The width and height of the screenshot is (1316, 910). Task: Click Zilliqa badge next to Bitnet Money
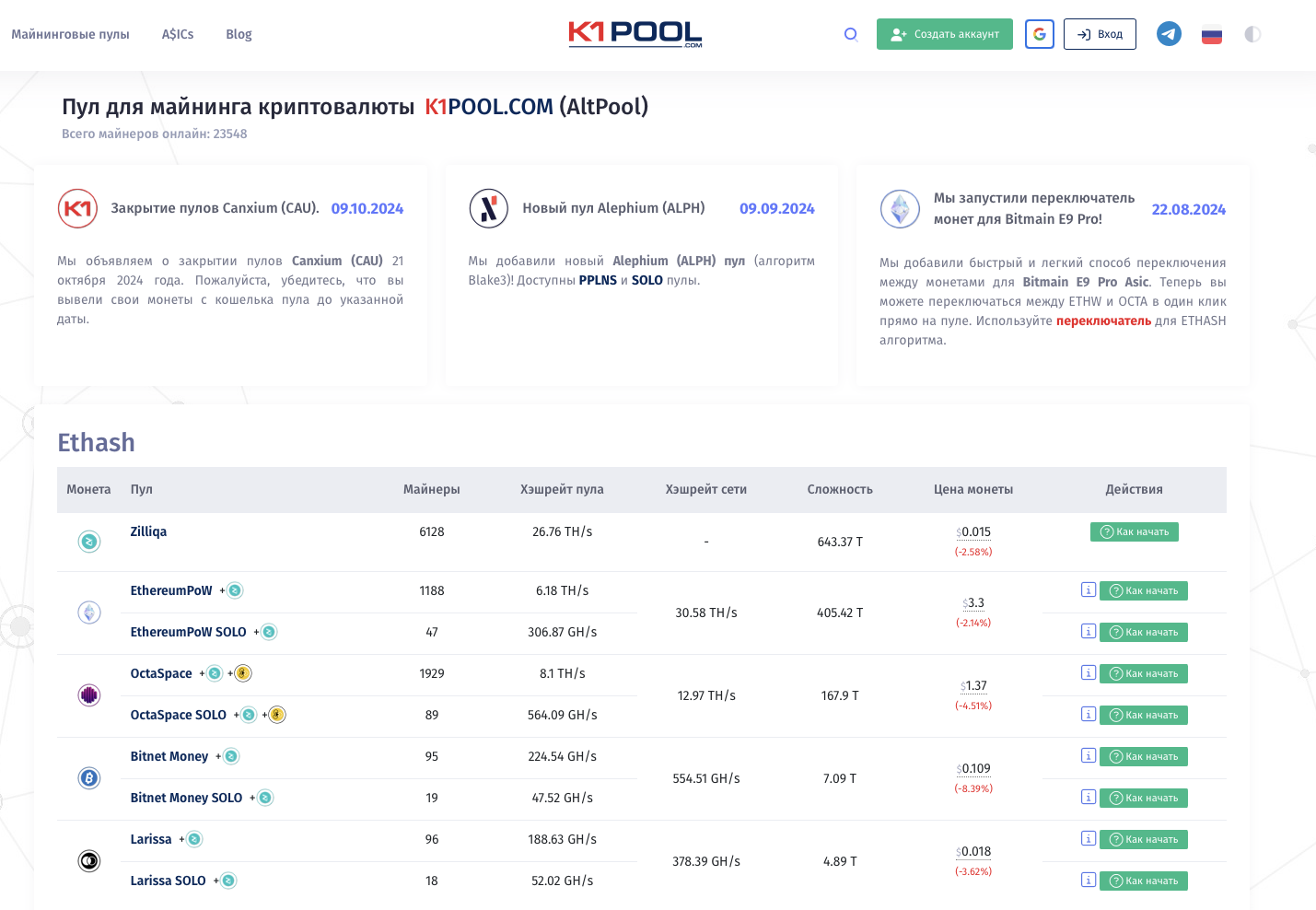tap(231, 756)
